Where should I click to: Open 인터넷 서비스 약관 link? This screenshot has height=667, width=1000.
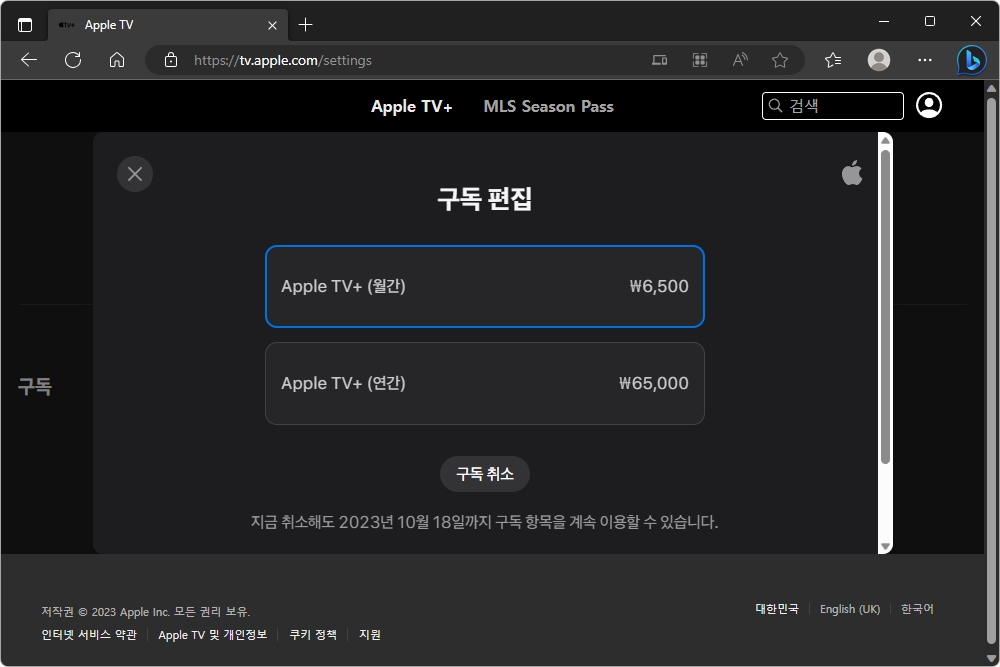click(89, 634)
